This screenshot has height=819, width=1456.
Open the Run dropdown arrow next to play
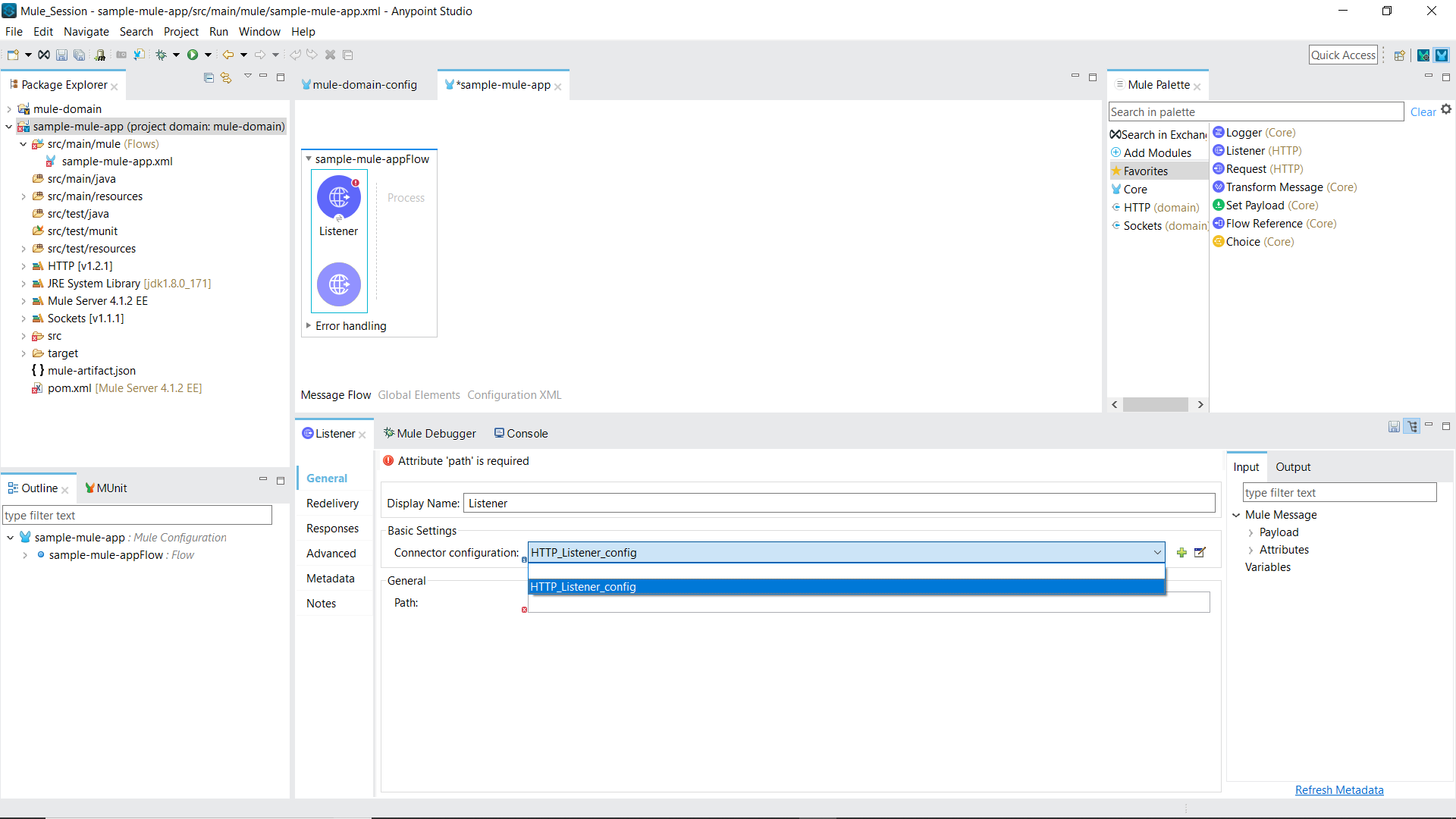(208, 55)
